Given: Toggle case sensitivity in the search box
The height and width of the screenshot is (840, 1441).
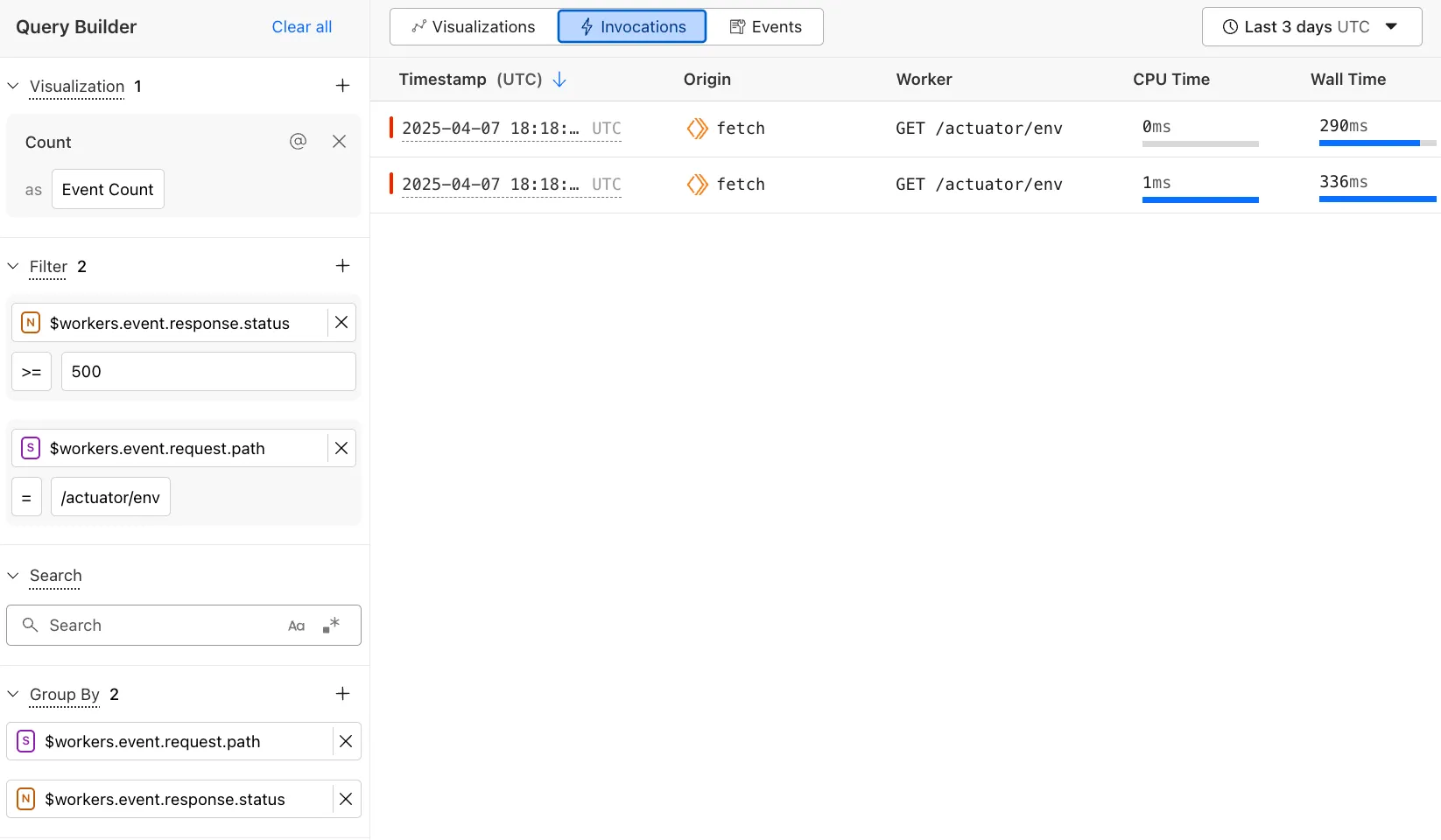Looking at the screenshot, I should tap(296, 625).
